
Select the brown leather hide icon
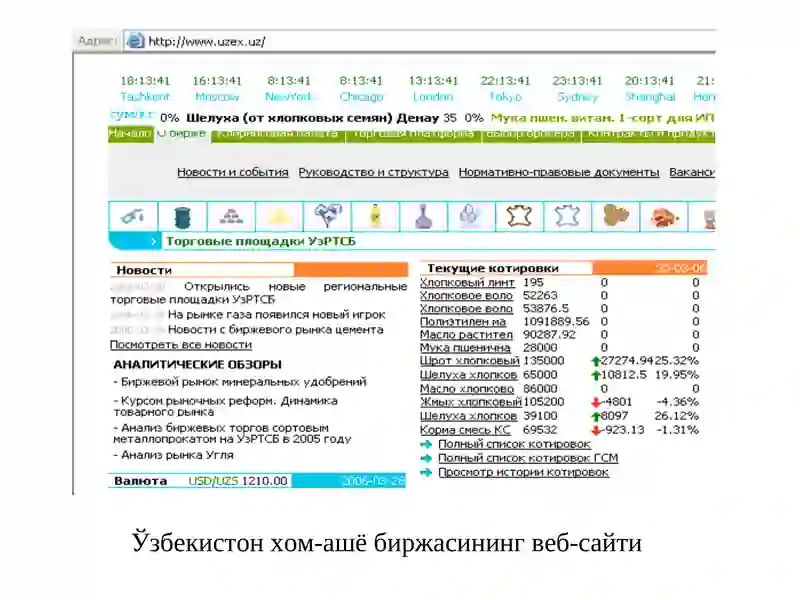(519, 216)
